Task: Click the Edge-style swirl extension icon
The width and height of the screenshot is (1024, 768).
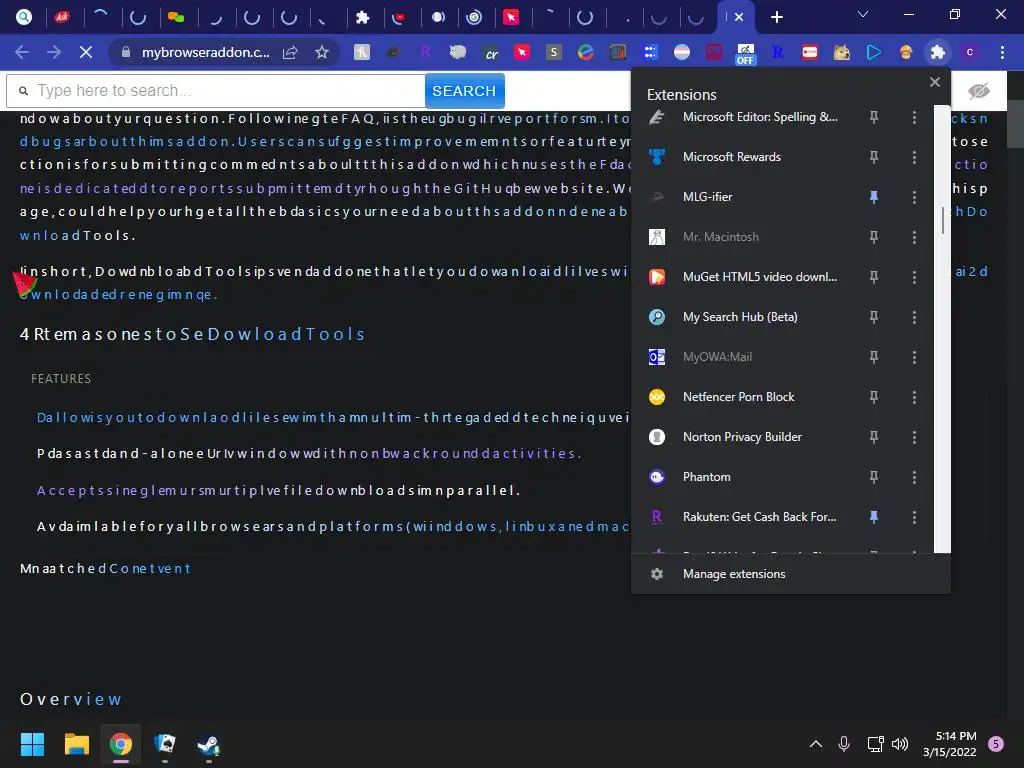Action: (x=586, y=52)
